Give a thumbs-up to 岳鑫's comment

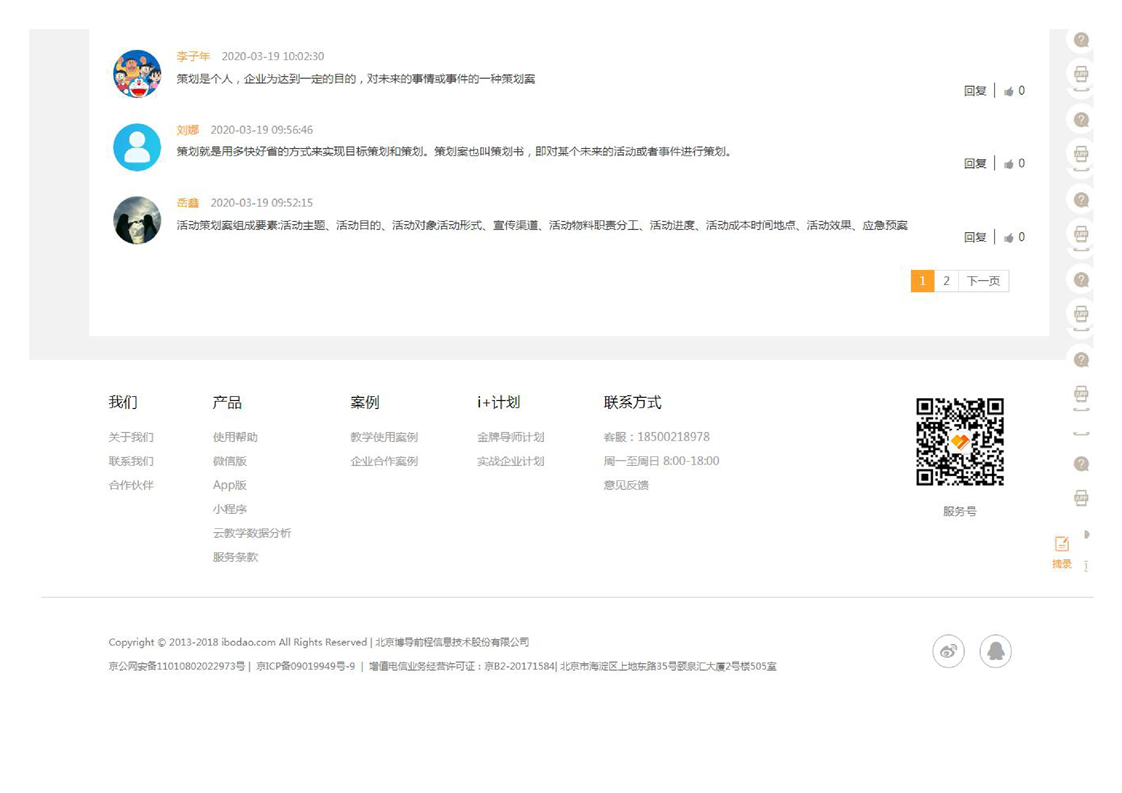click(1009, 238)
